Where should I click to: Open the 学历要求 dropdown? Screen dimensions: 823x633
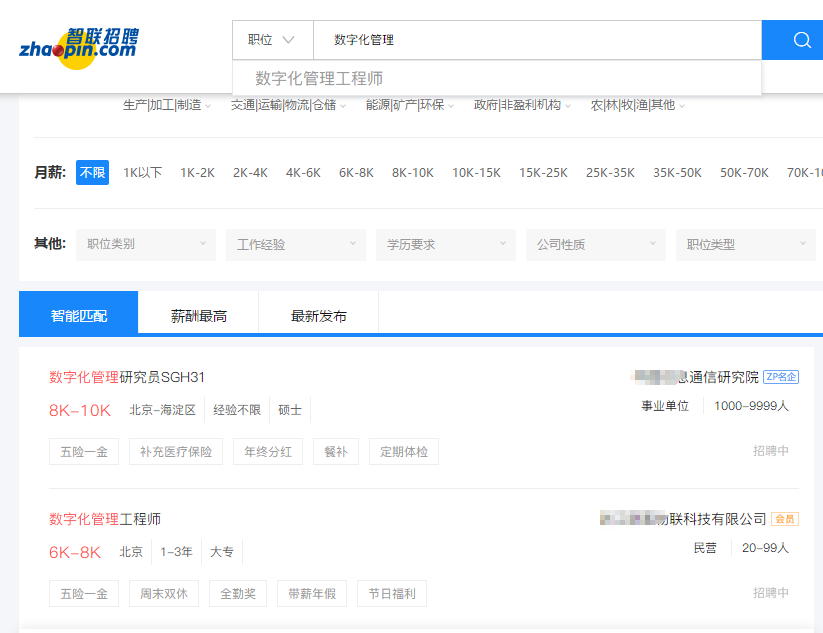tap(446, 245)
